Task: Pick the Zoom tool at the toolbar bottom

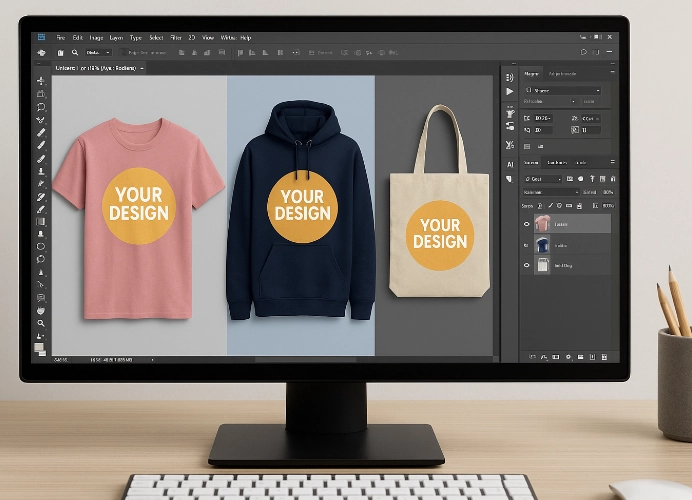Action: (x=41, y=323)
